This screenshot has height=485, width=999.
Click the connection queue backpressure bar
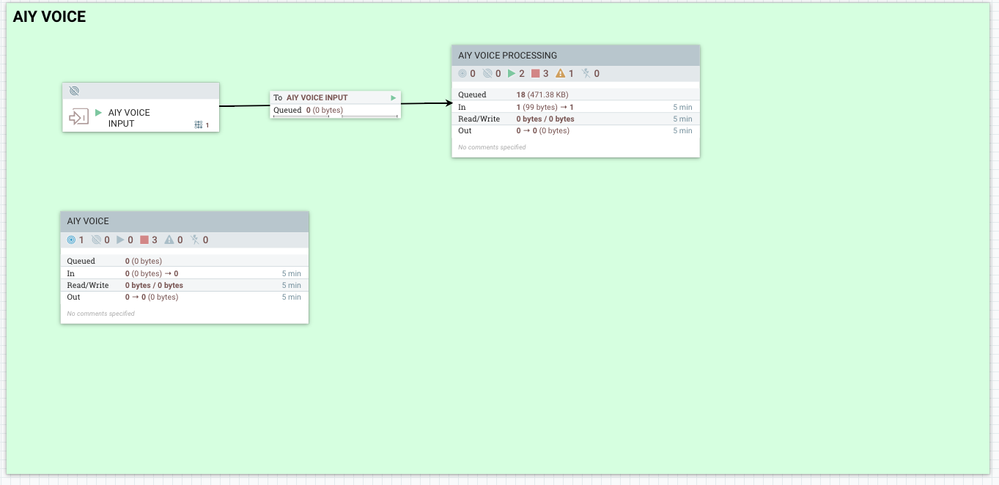[336, 117]
